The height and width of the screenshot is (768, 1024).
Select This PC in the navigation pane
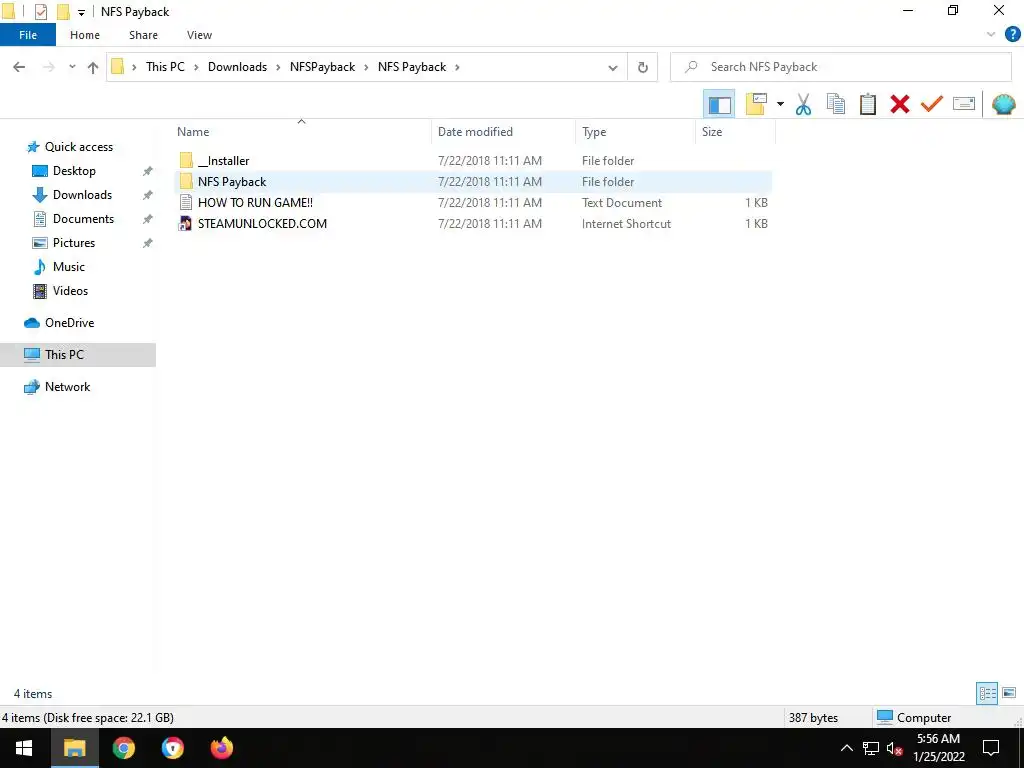pos(78,355)
